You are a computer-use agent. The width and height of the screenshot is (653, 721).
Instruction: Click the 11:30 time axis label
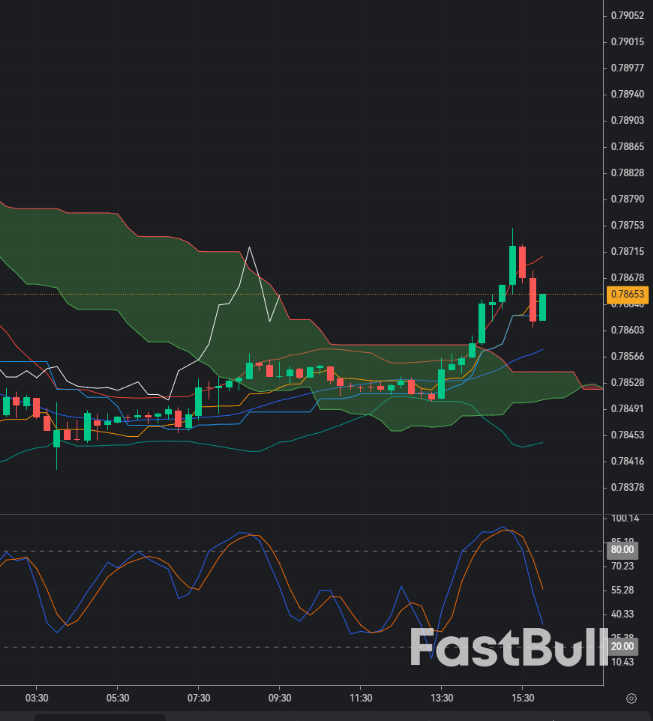(x=361, y=698)
